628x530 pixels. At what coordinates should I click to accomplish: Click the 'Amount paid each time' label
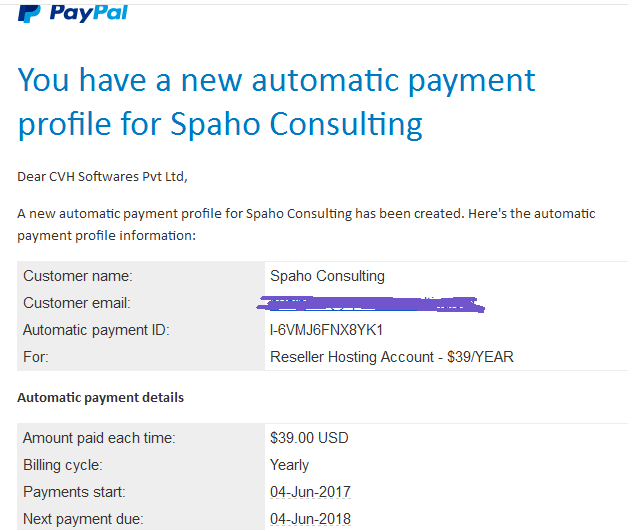click(99, 438)
